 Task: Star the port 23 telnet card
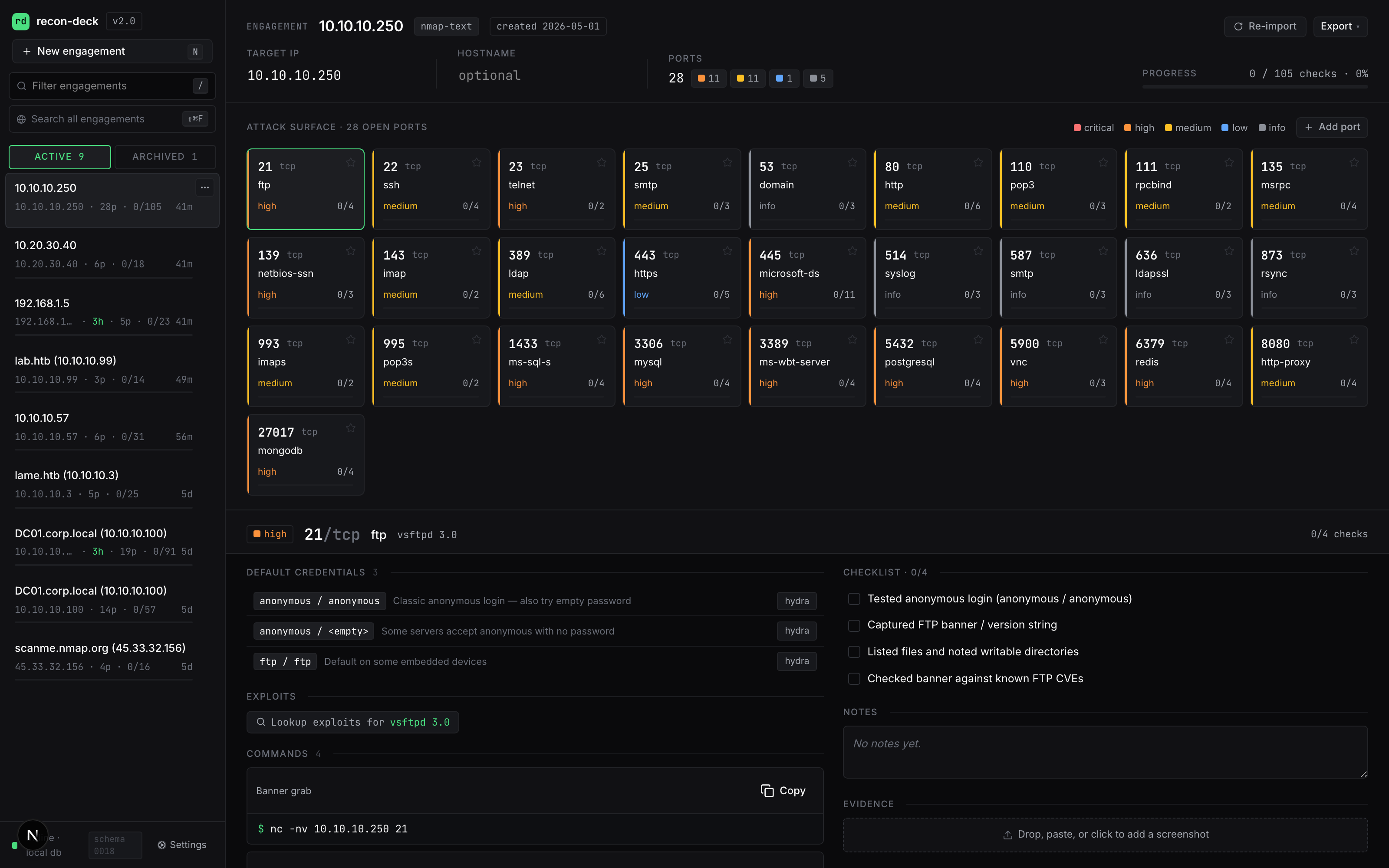[601, 163]
